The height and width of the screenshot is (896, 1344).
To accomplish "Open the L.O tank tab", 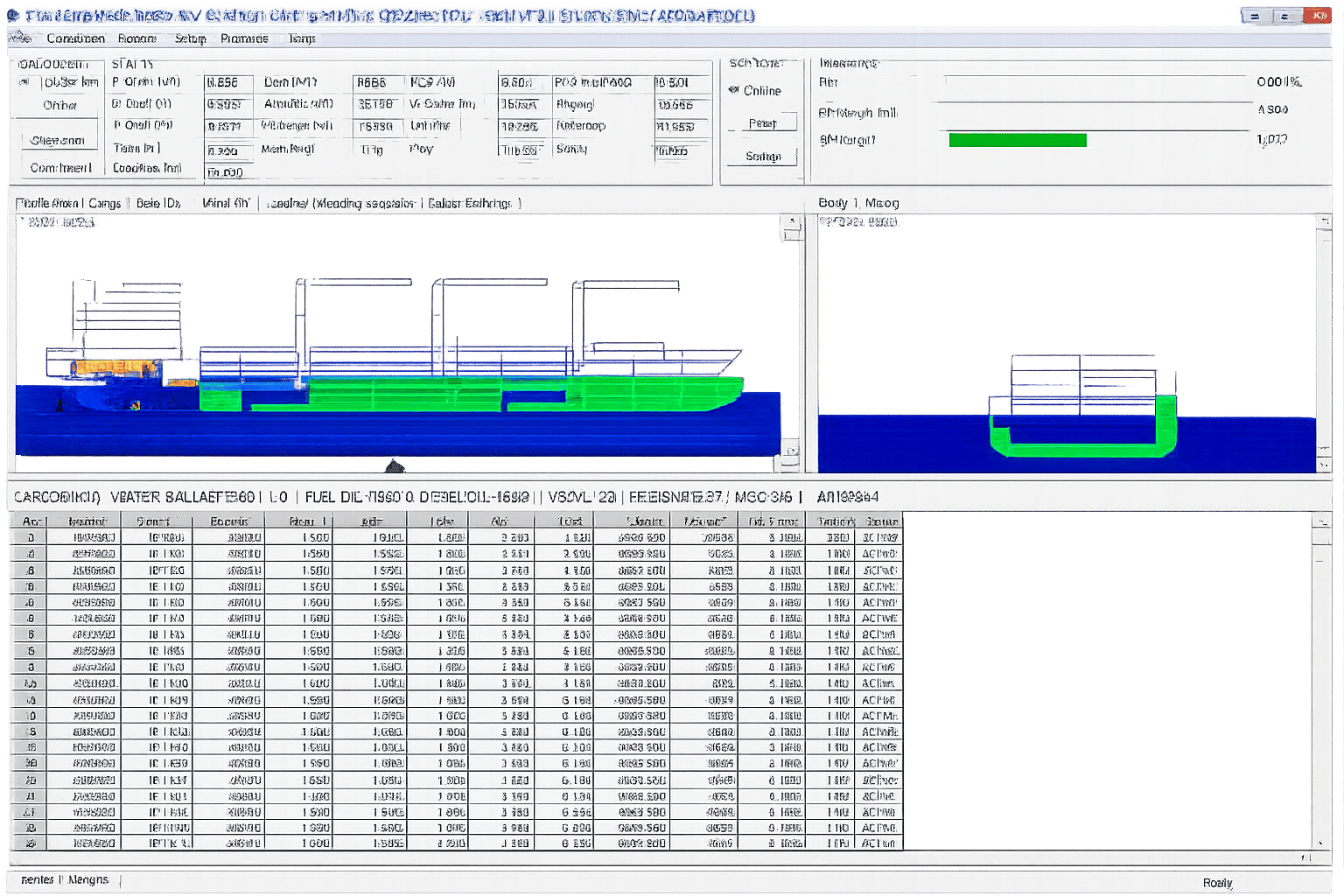I will tap(278, 497).
